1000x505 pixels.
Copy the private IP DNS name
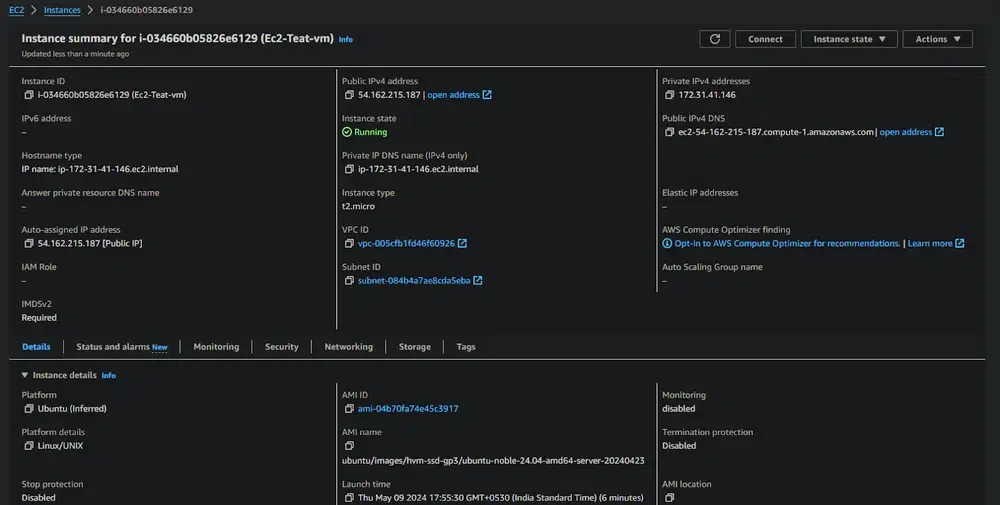349,169
